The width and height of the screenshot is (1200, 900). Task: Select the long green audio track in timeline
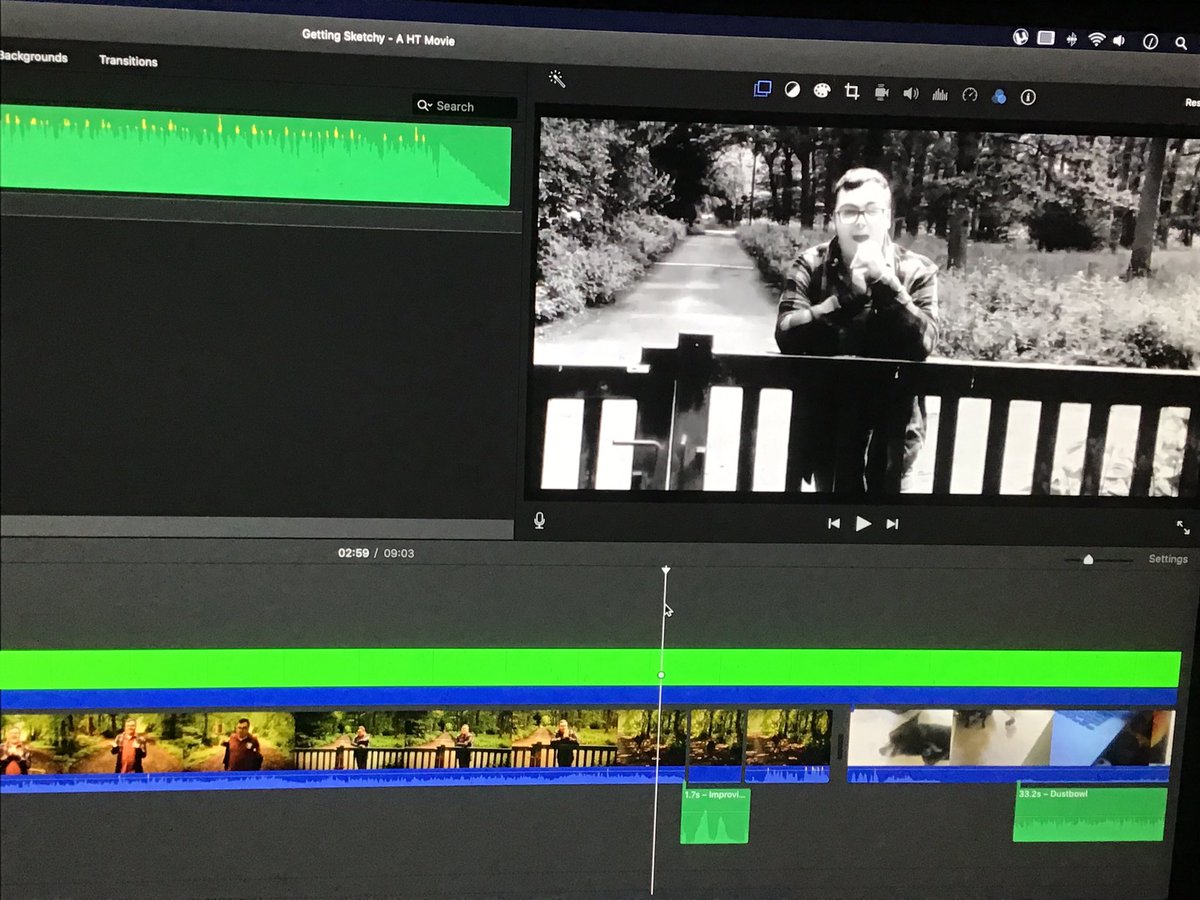coord(590,668)
